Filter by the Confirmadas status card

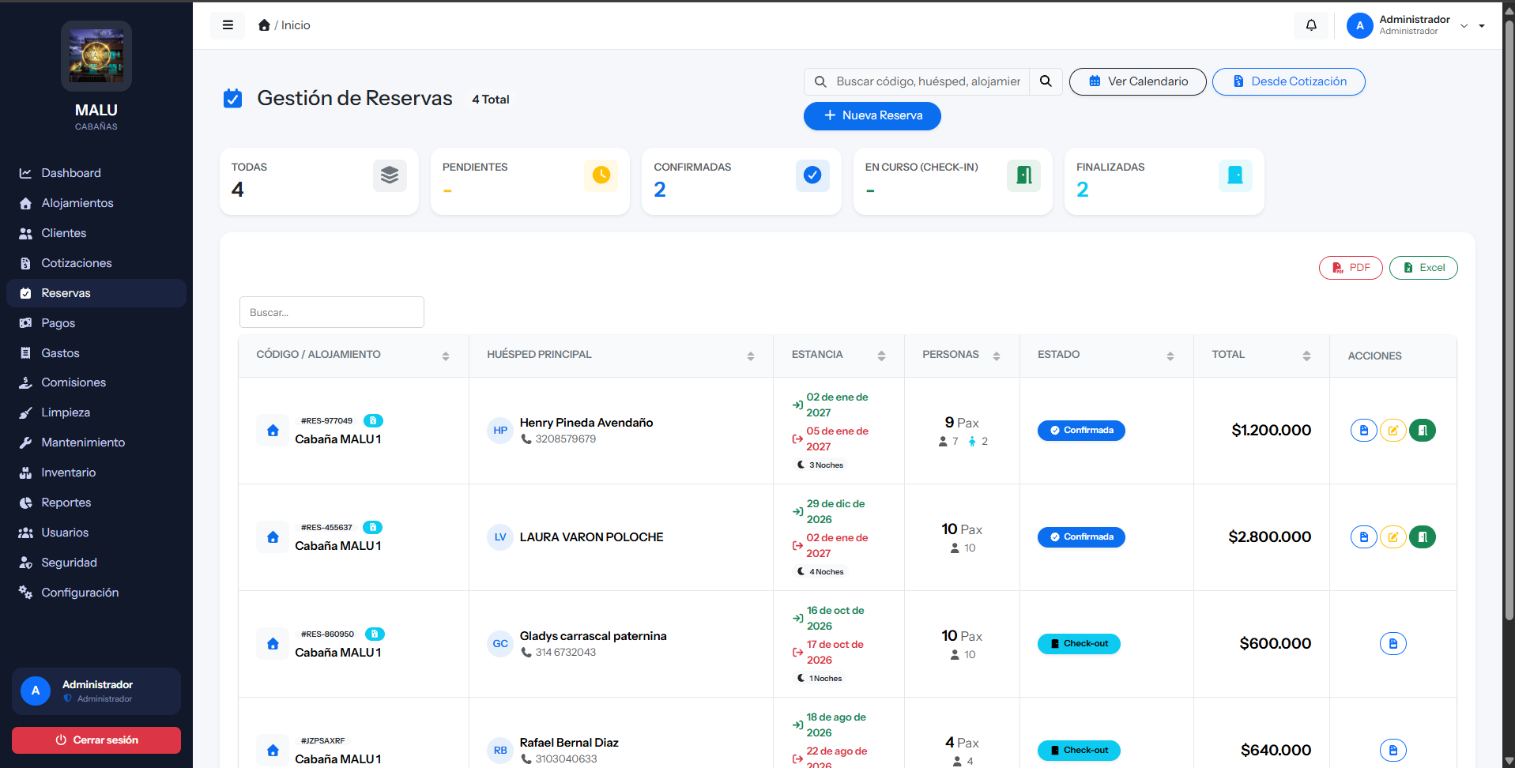[741, 181]
